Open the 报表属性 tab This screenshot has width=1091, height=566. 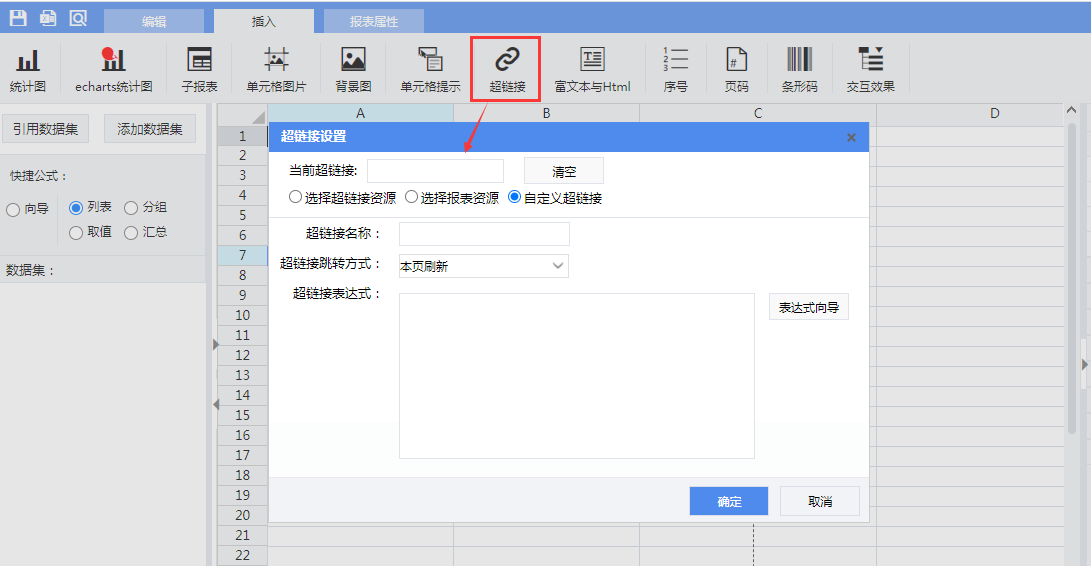pyautogui.click(x=374, y=21)
